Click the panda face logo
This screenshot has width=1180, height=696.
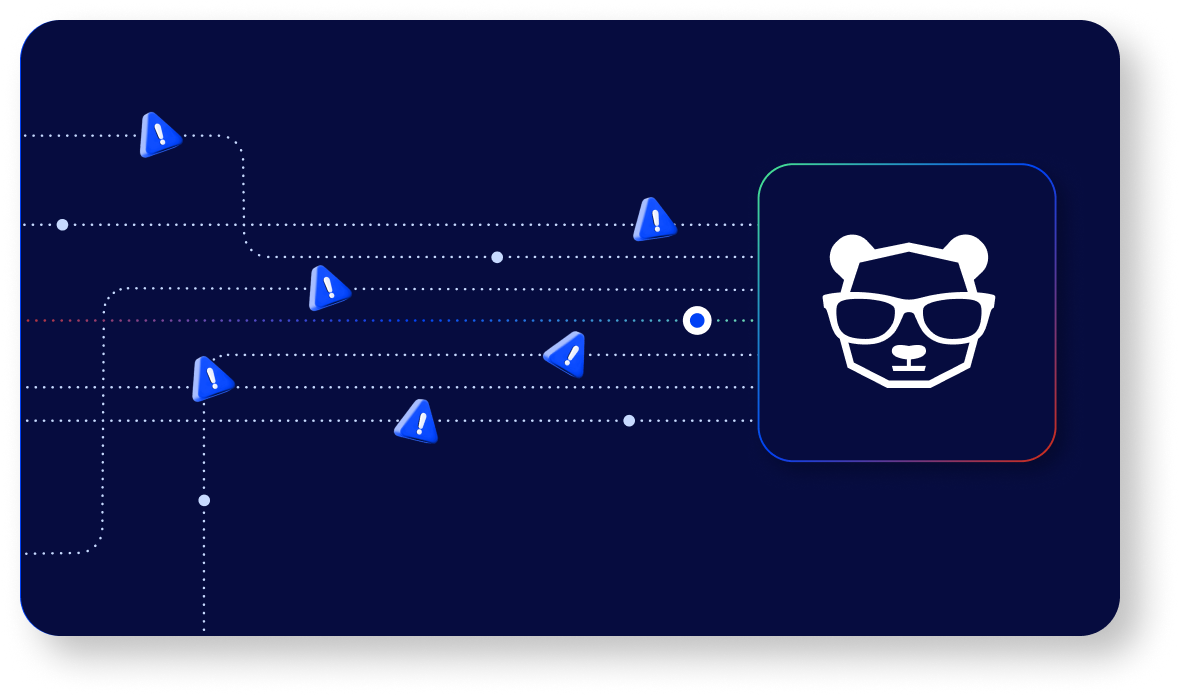coord(908,311)
